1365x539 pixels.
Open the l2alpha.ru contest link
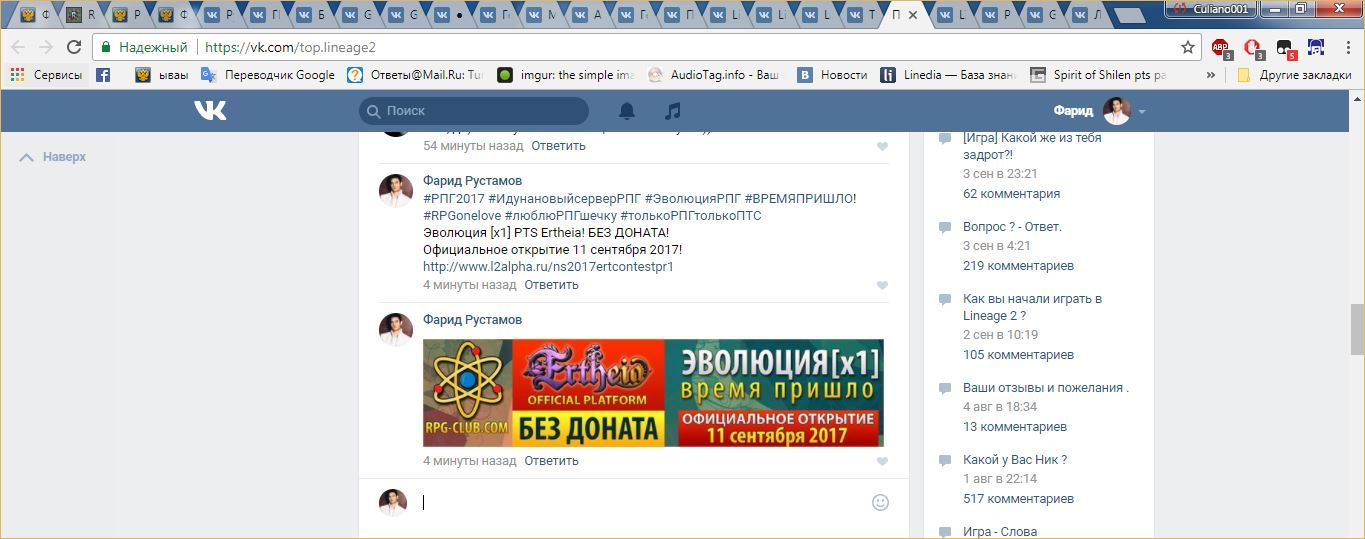coord(548,267)
